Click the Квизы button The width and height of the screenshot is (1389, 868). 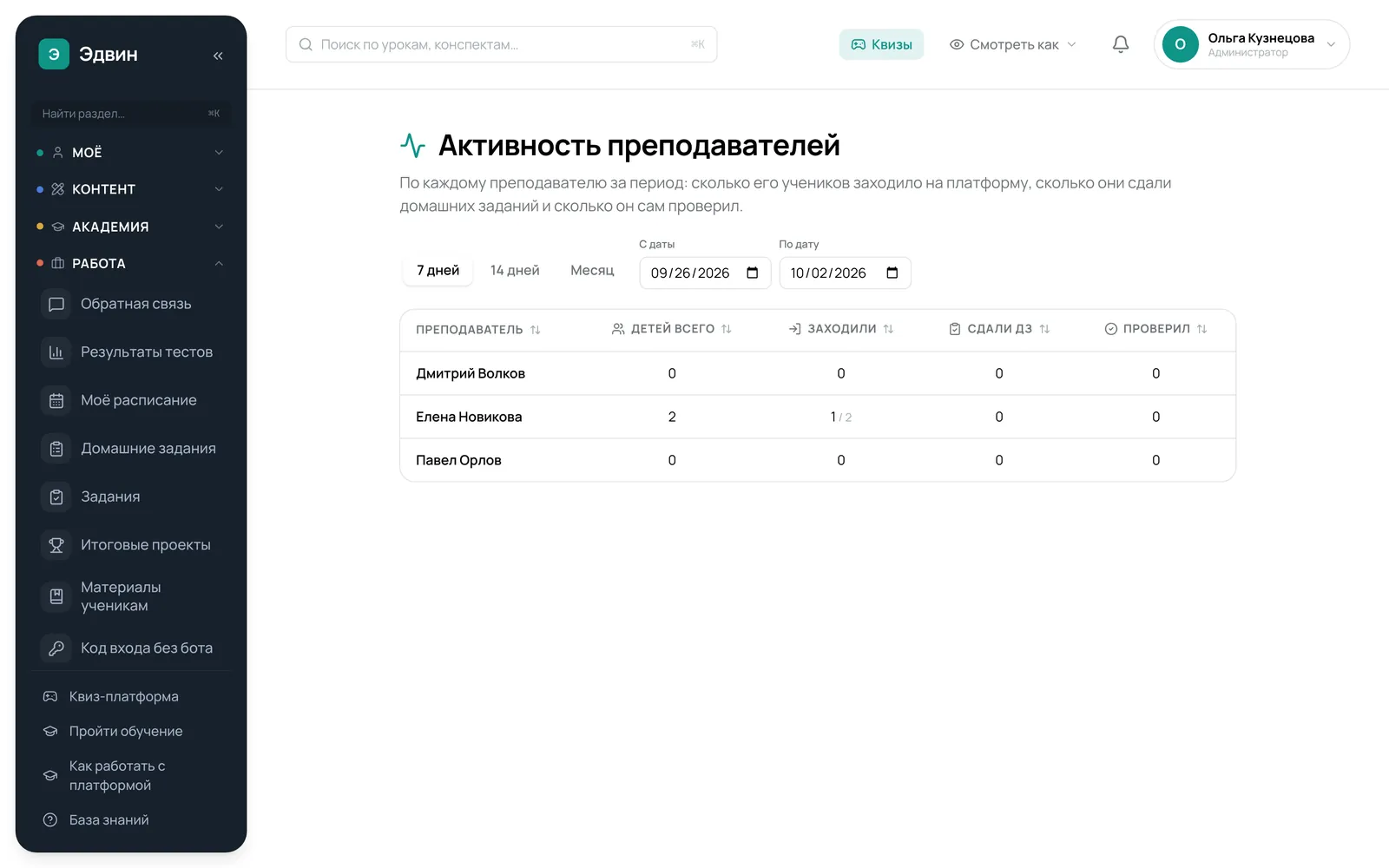click(881, 44)
